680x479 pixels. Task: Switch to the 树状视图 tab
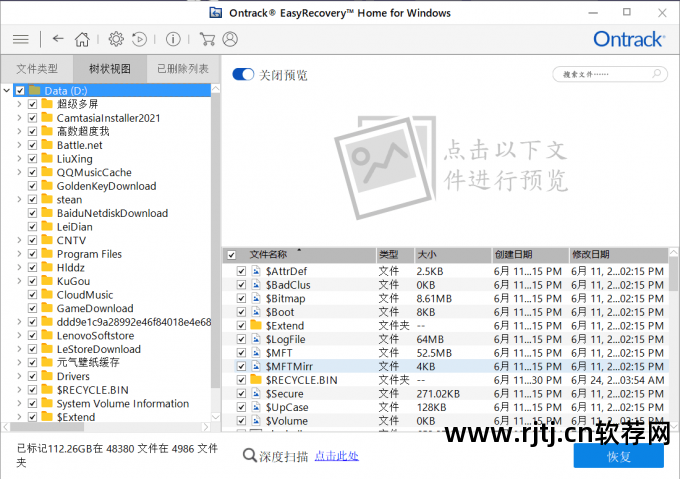point(110,68)
